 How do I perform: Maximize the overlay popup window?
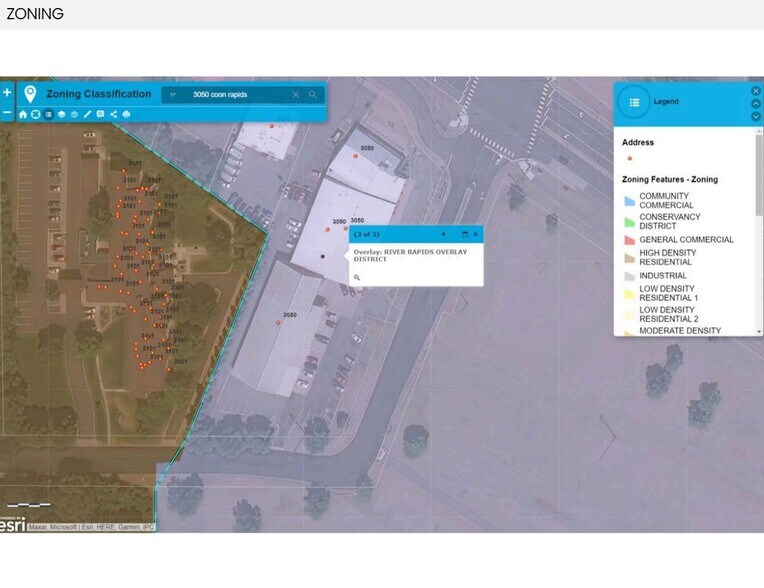click(x=464, y=234)
